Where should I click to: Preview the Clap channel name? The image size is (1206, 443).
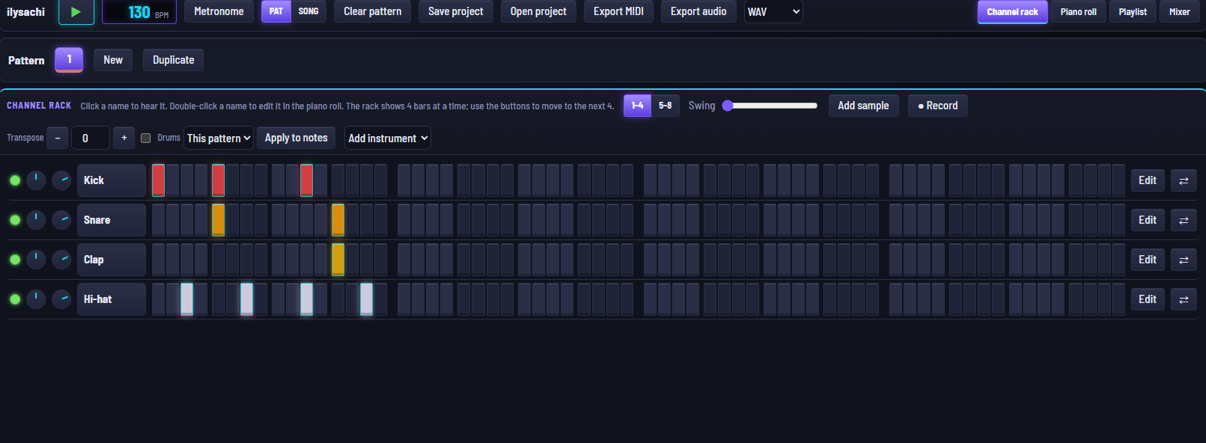tap(111, 259)
